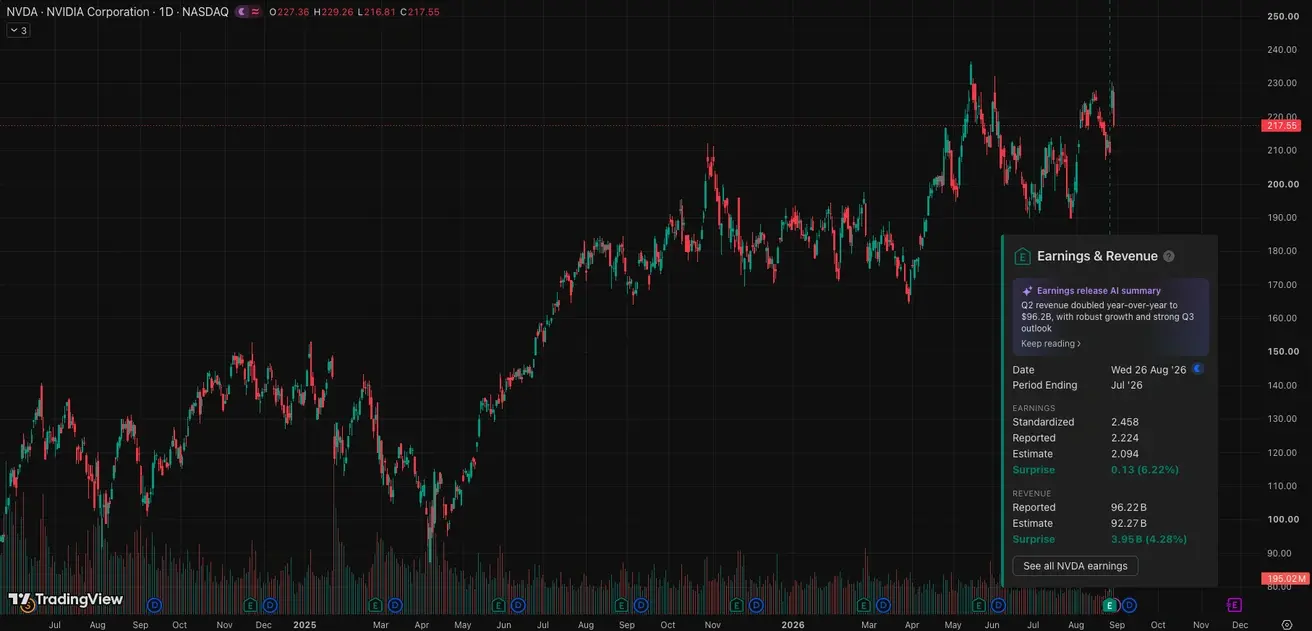Viewport: 1312px width, 631px height.
Task: Click the Earnings & Revenue panel title
Action: (1097, 256)
